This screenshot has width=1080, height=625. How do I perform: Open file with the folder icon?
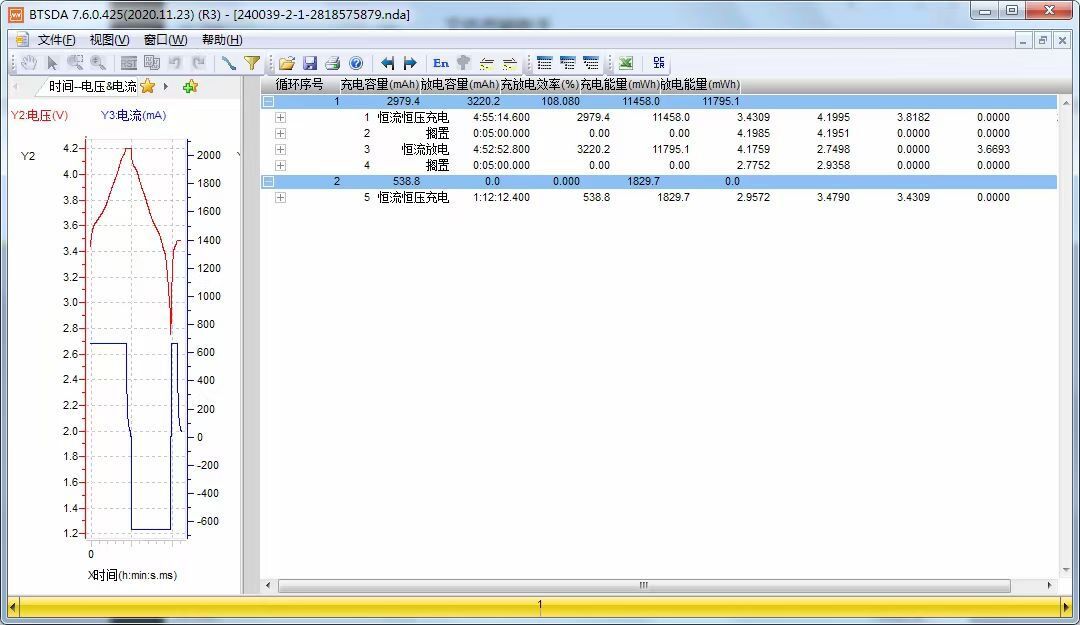pos(287,63)
